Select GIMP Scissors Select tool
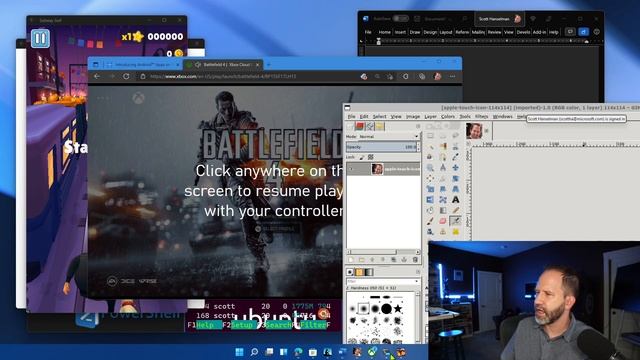The image size is (640, 360). pos(456,146)
